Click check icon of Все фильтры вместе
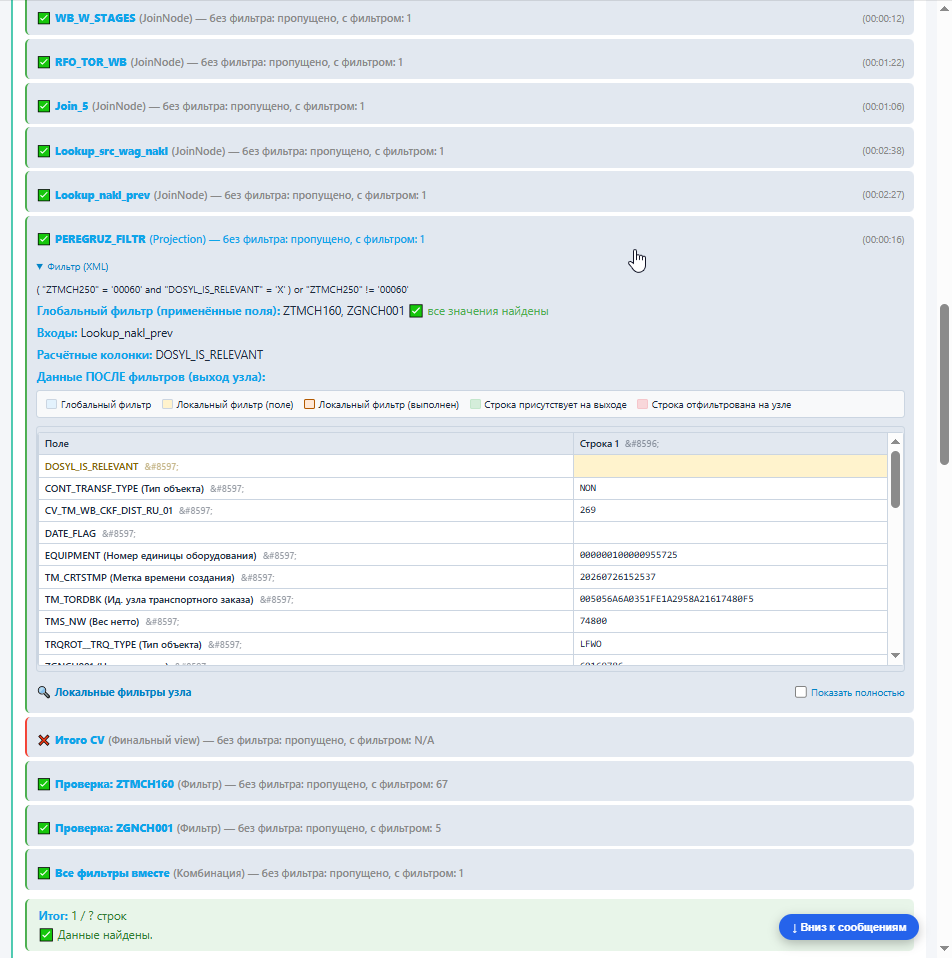The height and width of the screenshot is (958, 952). pyautogui.click(x=44, y=873)
